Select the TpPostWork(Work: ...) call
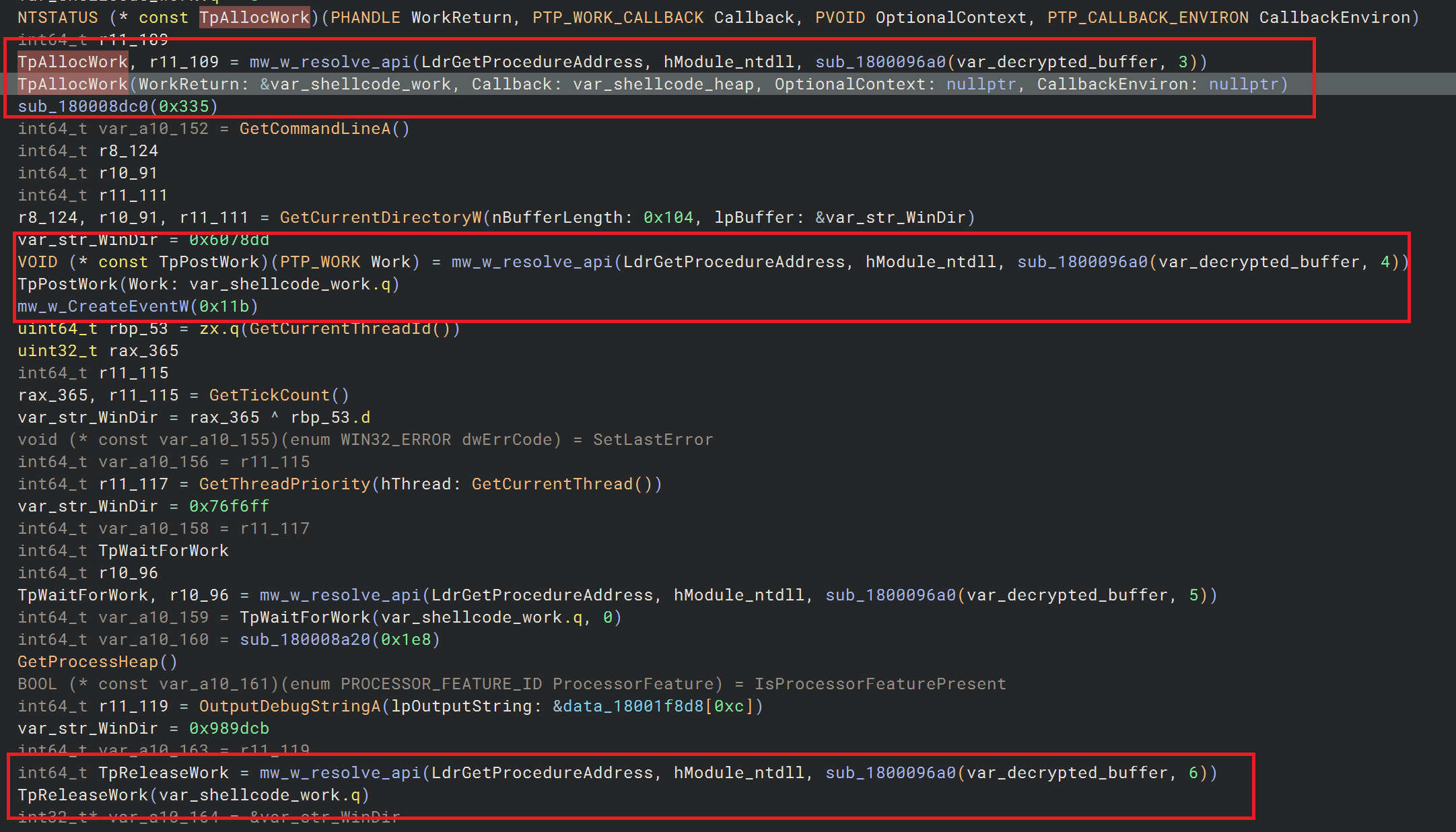This screenshot has height=832, width=1456. coord(209,284)
